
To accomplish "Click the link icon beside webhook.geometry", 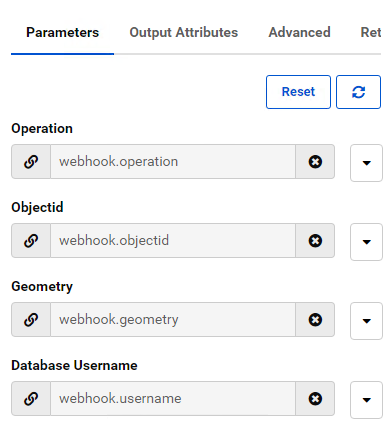I will (x=31, y=320).
